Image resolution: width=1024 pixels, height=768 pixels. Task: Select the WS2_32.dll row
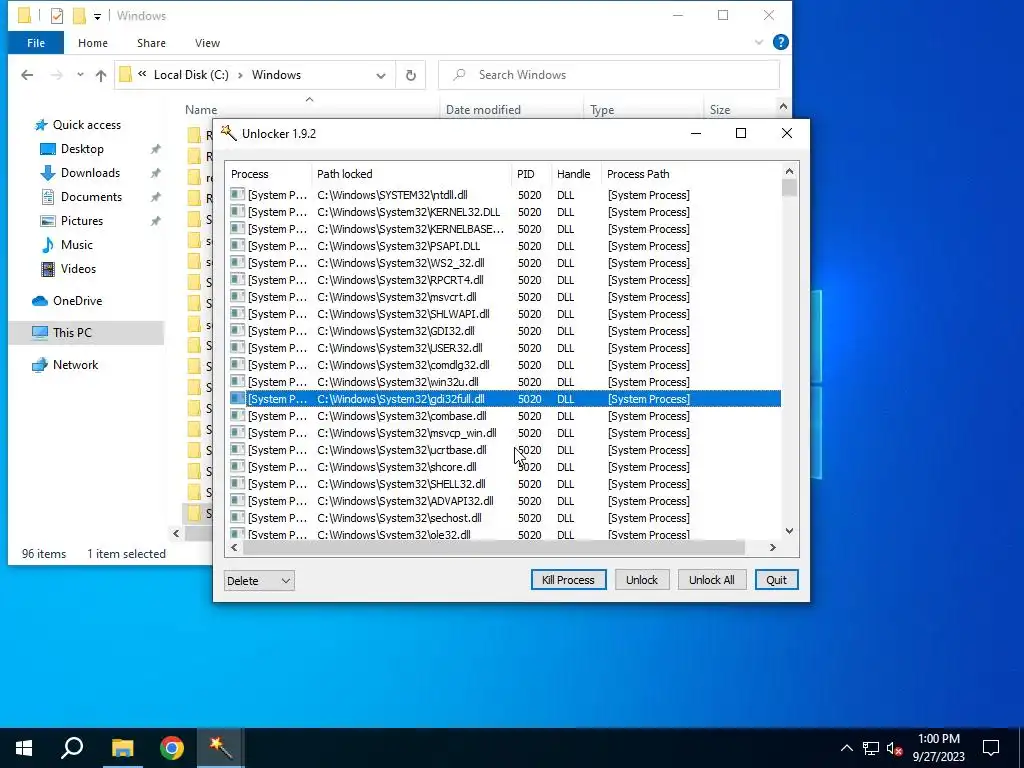pos(505,263)
